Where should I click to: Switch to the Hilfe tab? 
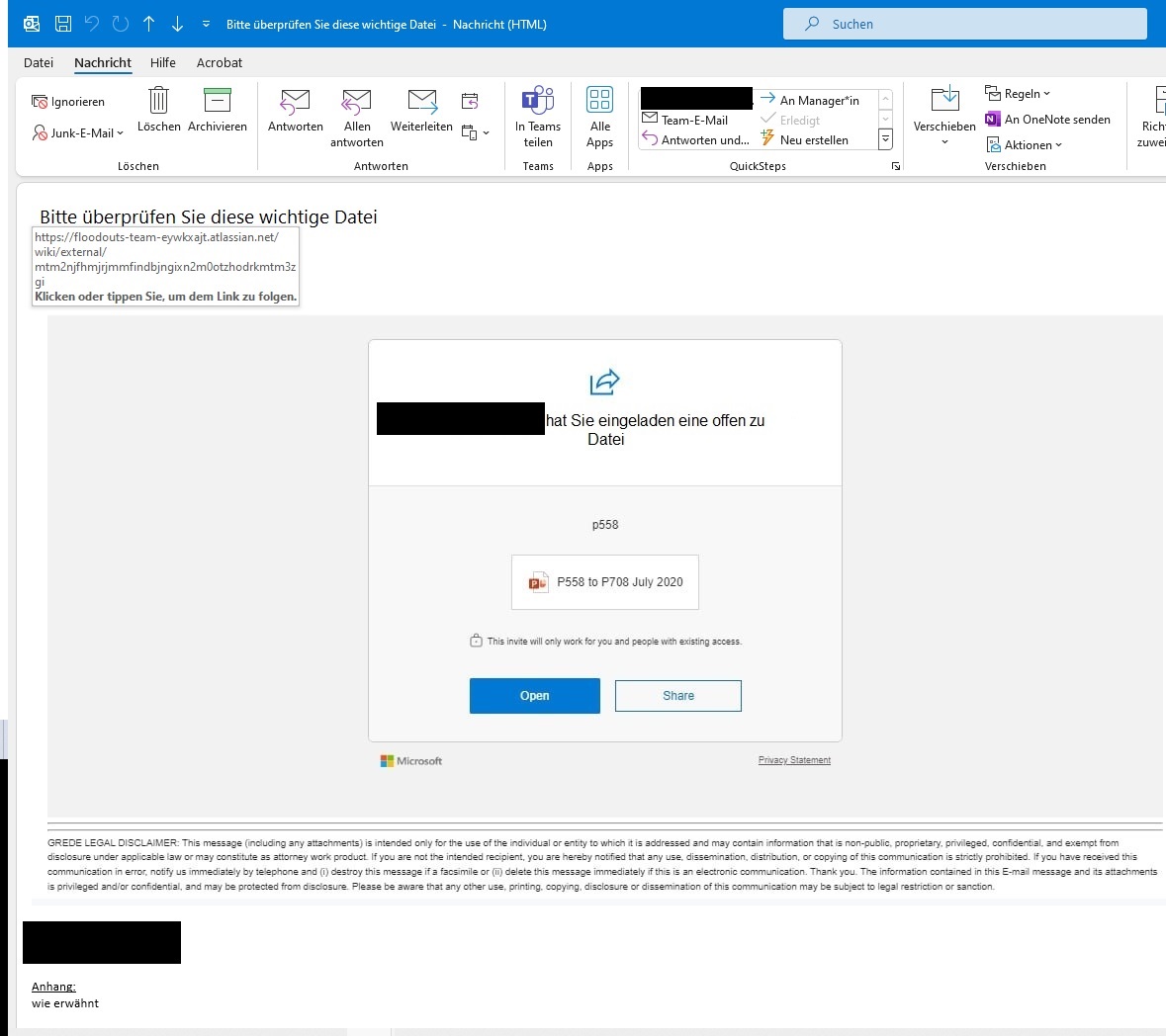tap(162, 62)
